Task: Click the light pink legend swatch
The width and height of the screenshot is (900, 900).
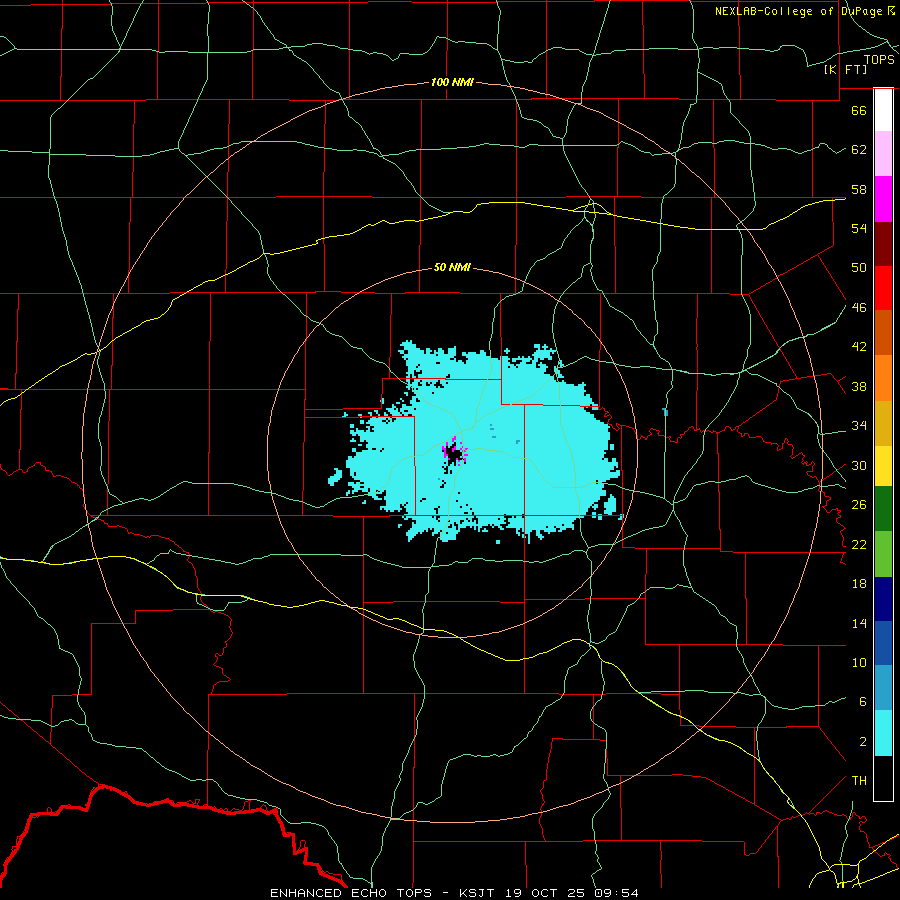Action: click(883, 154)
